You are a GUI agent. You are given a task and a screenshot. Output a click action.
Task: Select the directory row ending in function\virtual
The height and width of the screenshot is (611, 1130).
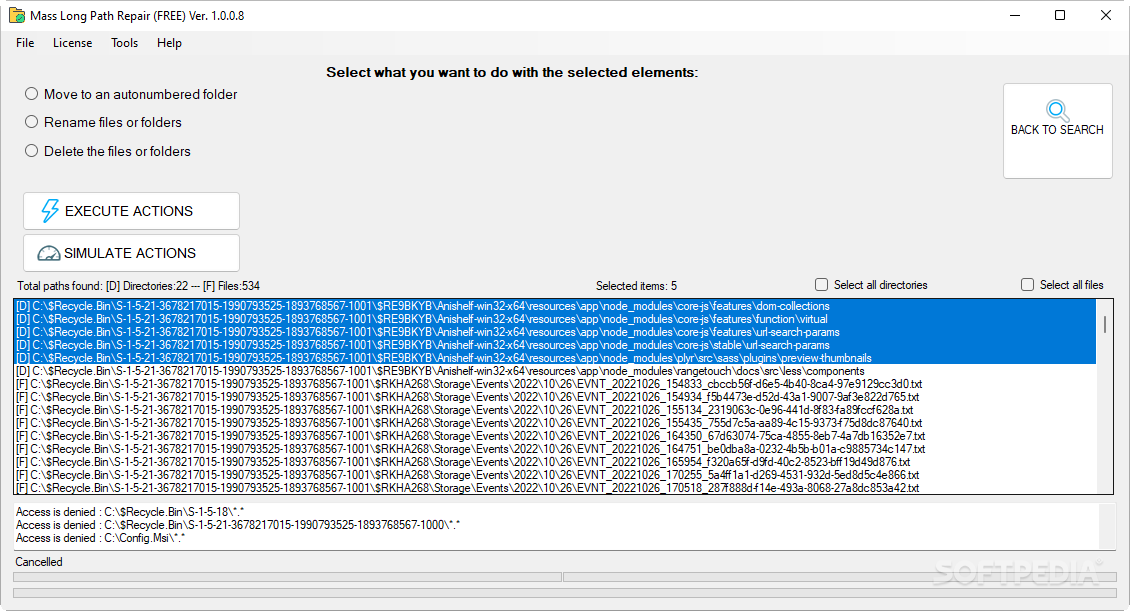(555, 319)
